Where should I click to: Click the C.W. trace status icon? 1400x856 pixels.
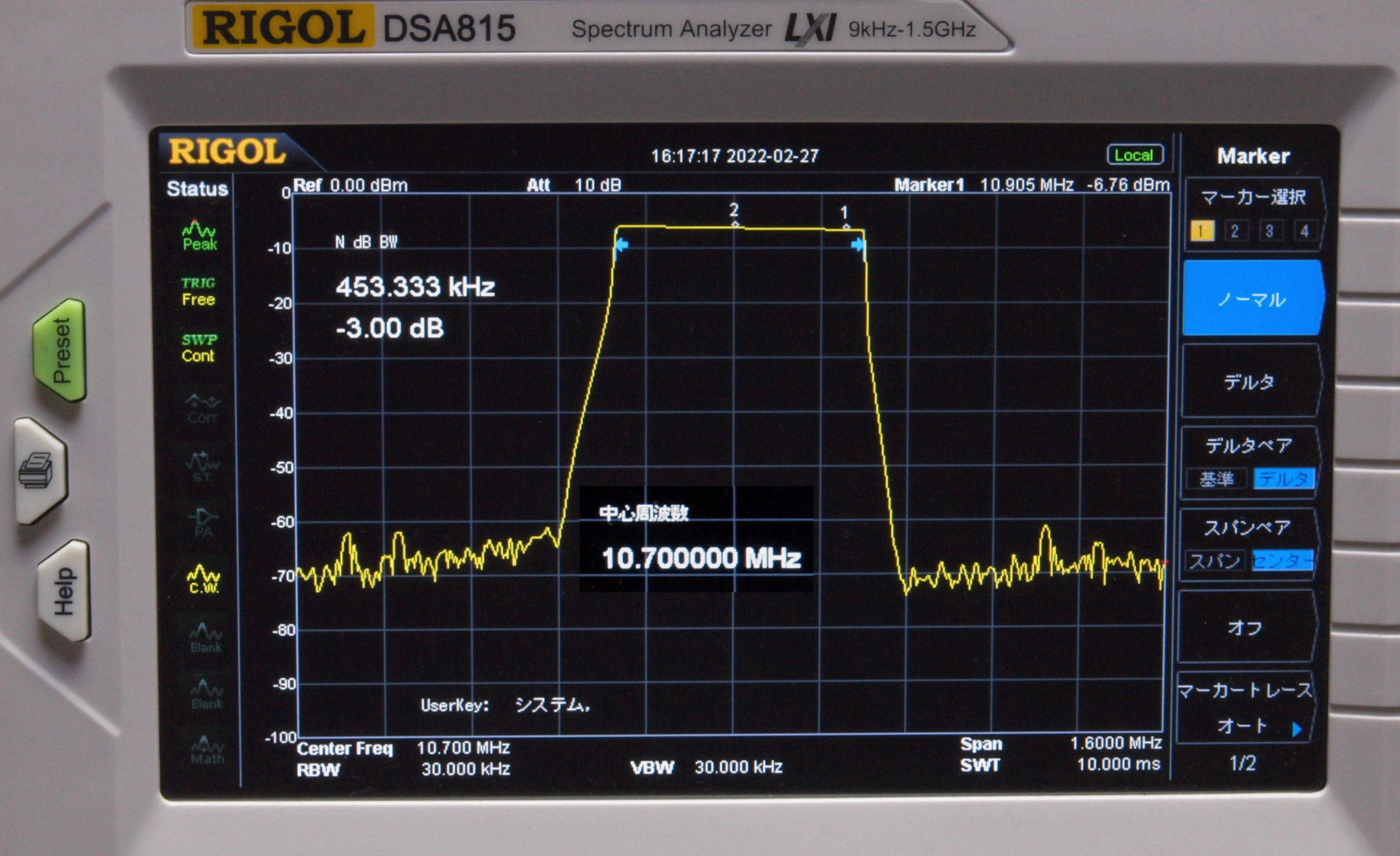click(204, 579)
